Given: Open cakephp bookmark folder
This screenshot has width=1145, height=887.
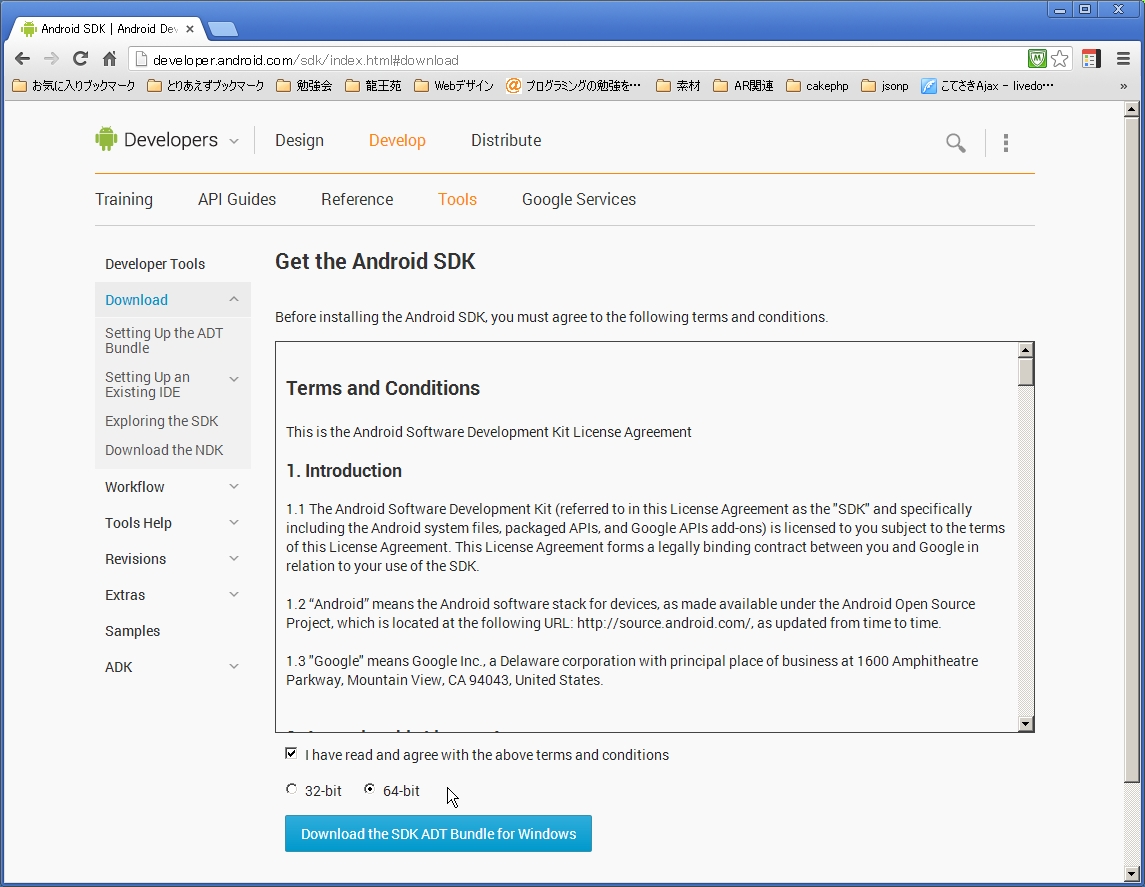Looking at the screenshot, I should [x=818, y=86].
